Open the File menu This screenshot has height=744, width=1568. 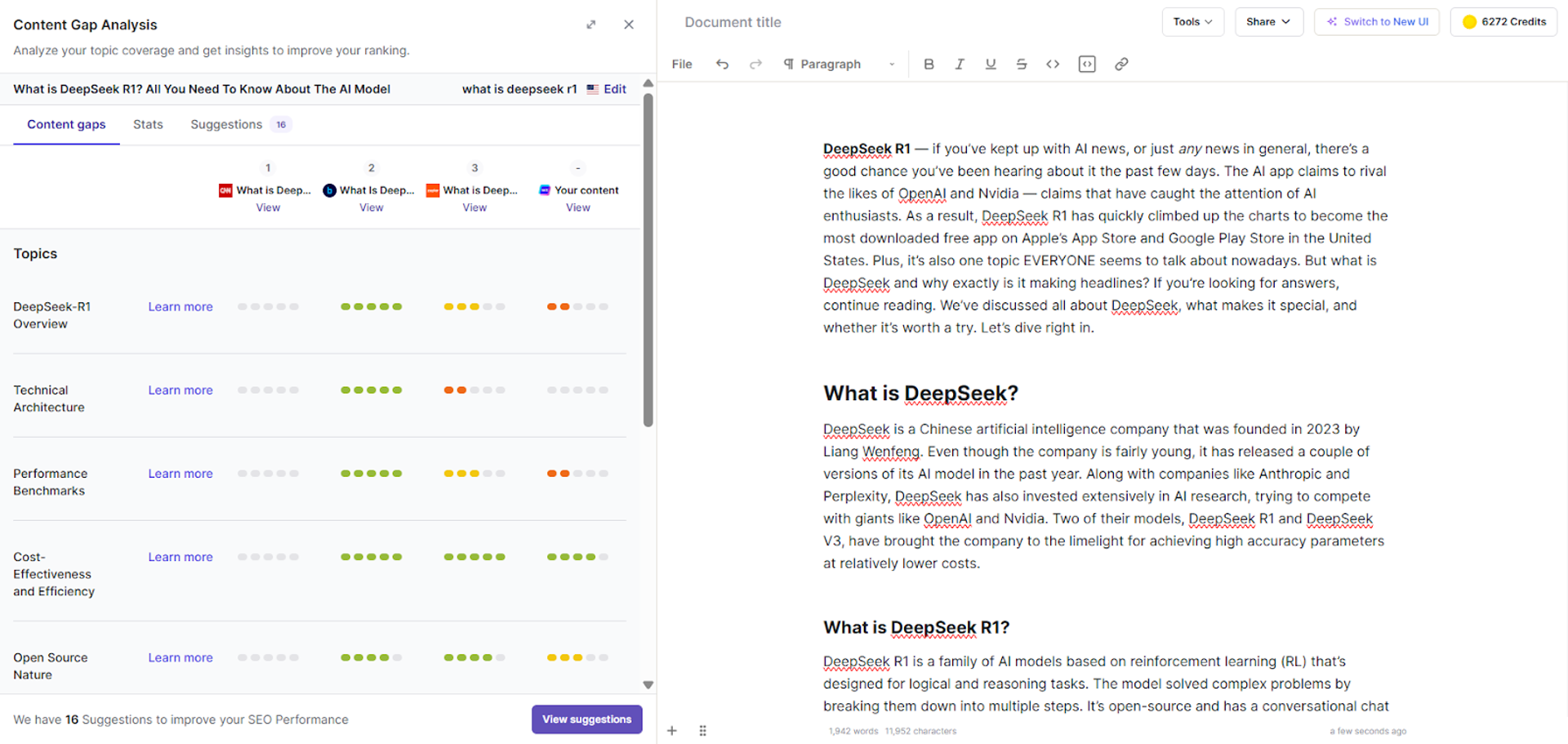point(682,64)
